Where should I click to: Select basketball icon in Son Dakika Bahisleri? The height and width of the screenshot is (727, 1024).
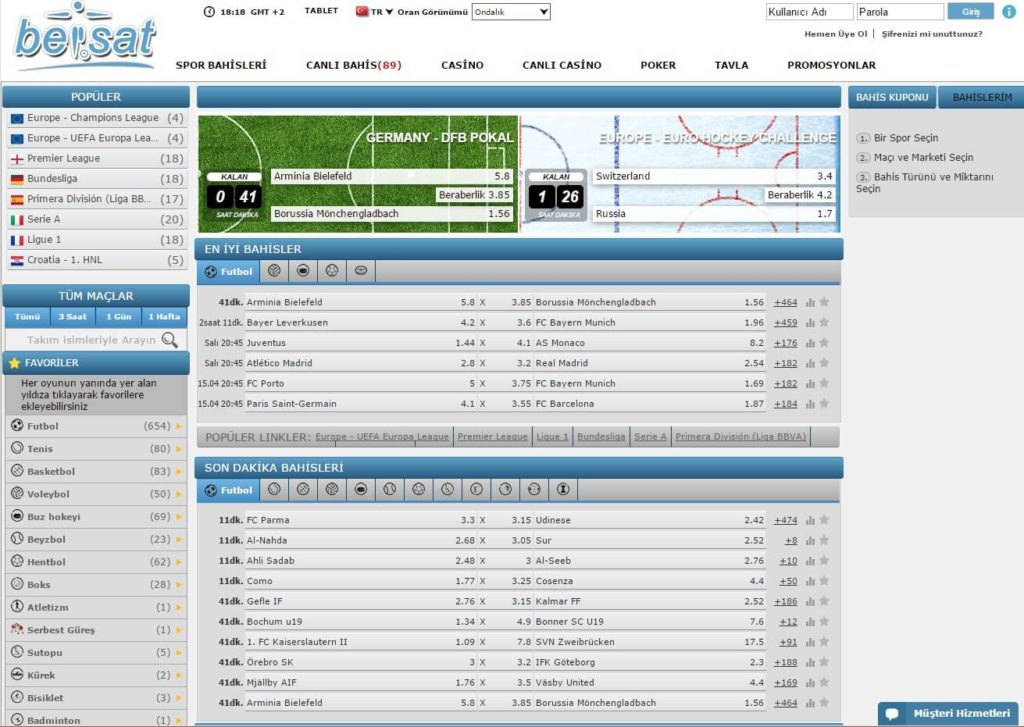tap(303, 489)
